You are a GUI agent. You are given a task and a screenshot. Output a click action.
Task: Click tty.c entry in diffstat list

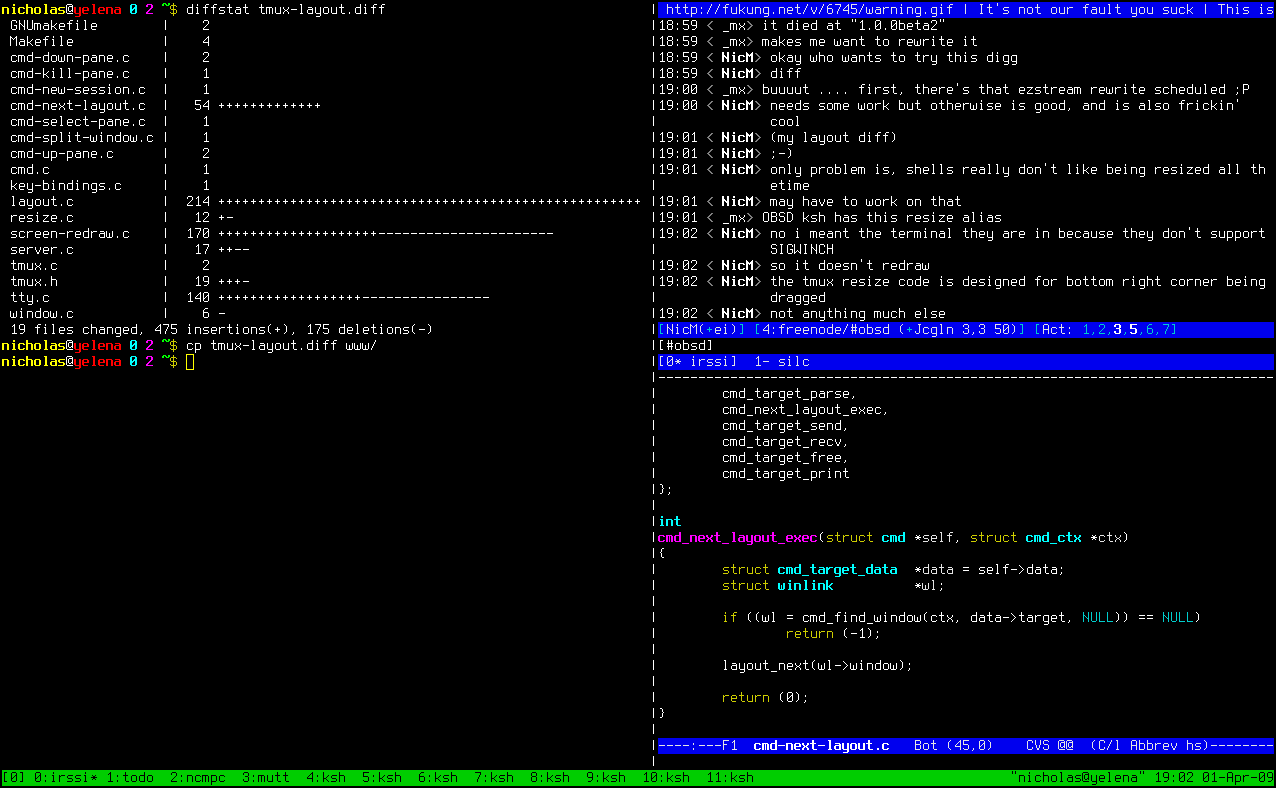coord(30,297)
